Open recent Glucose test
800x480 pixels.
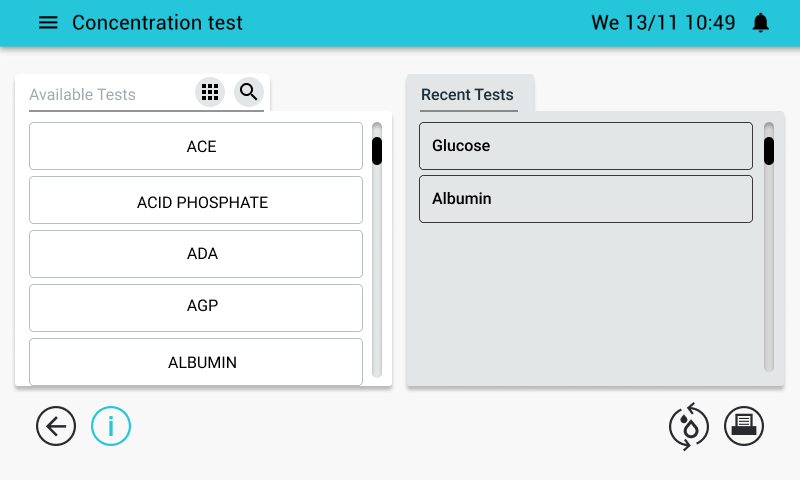pyautogui.click(x=586, y=146)
